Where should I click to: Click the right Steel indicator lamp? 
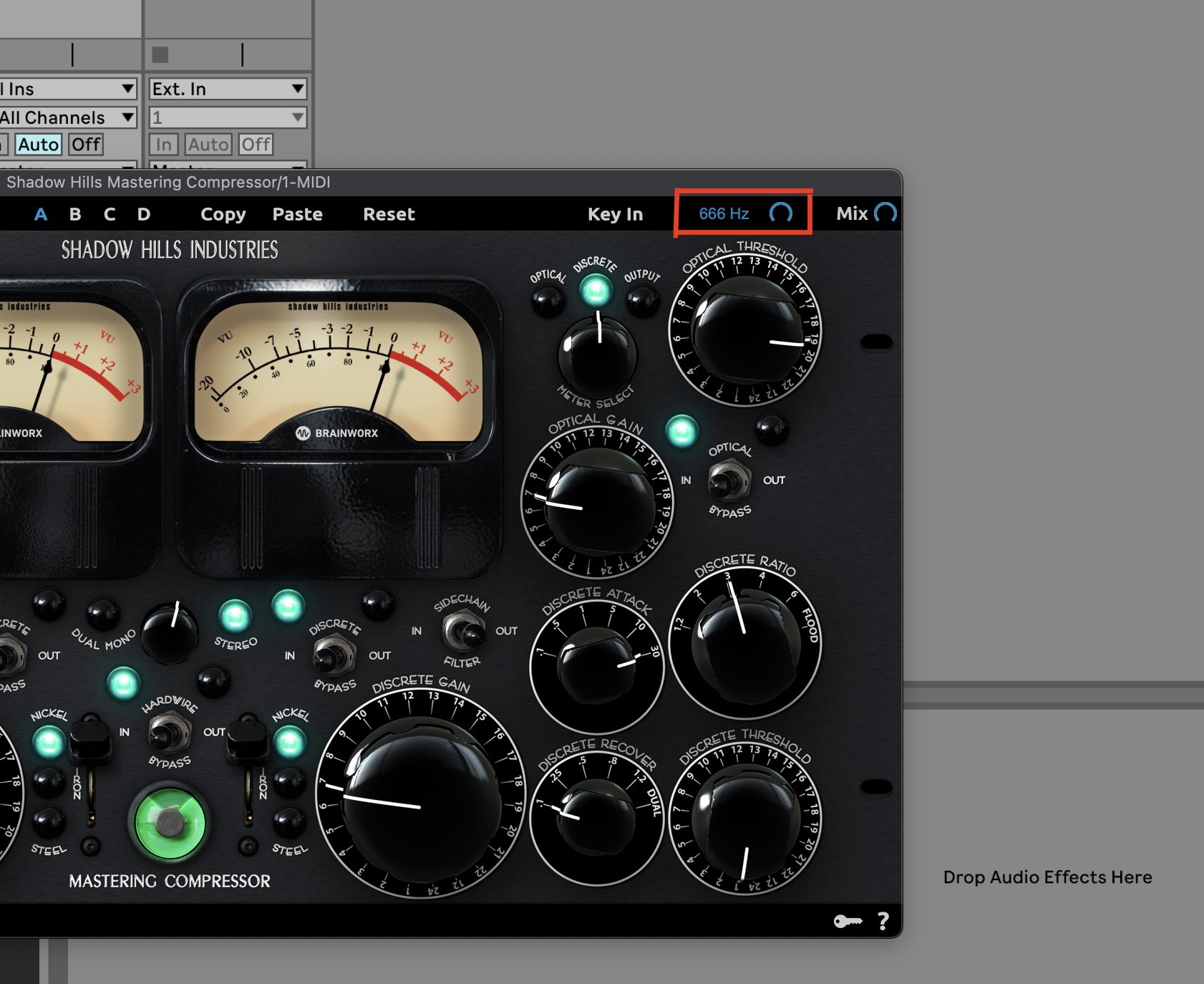(x=289, y=823)
